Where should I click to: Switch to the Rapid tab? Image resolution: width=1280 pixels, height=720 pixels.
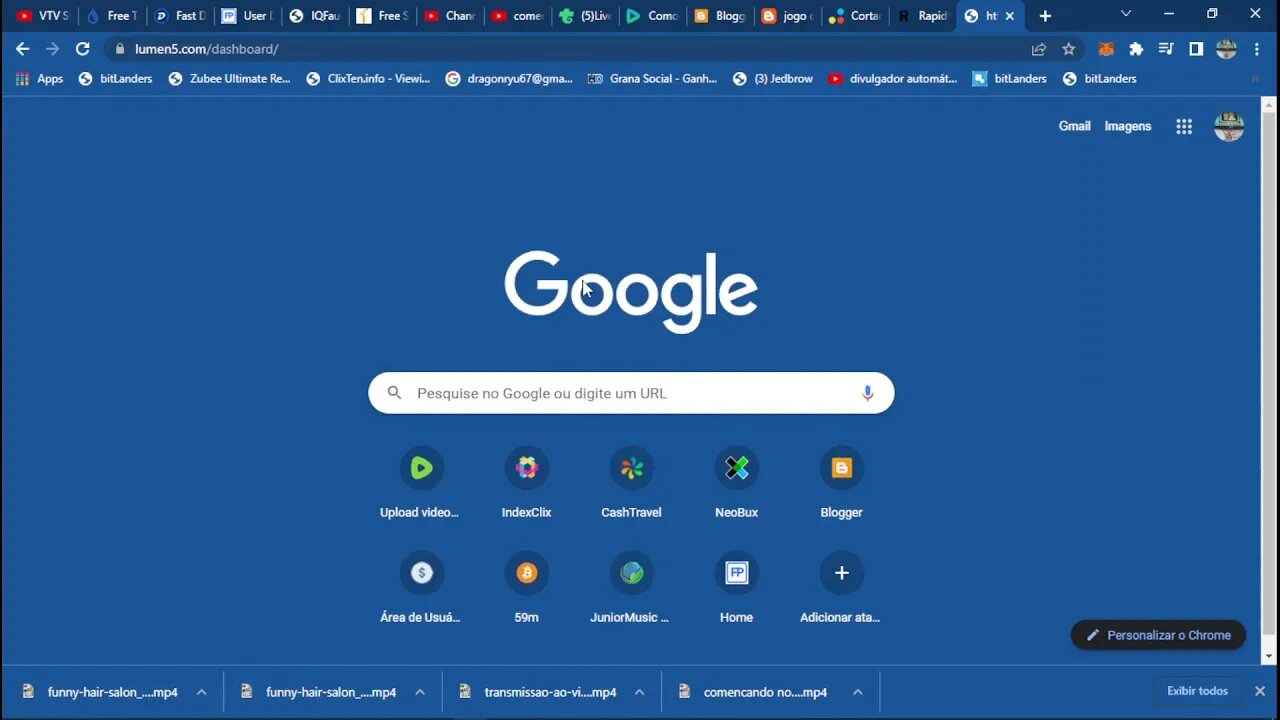pyautogui.click(x=922, y=16)
